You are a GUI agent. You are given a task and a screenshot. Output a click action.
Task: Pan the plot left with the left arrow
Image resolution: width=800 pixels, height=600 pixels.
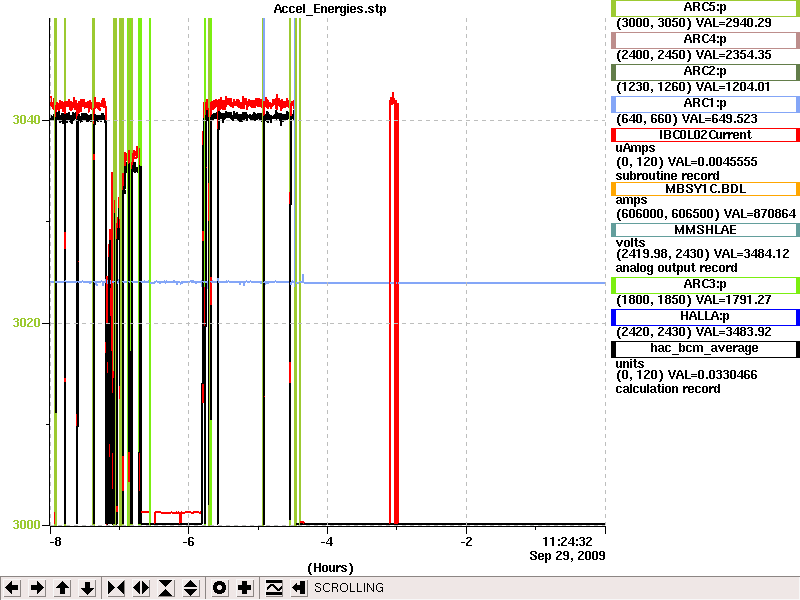click(12, 588)
